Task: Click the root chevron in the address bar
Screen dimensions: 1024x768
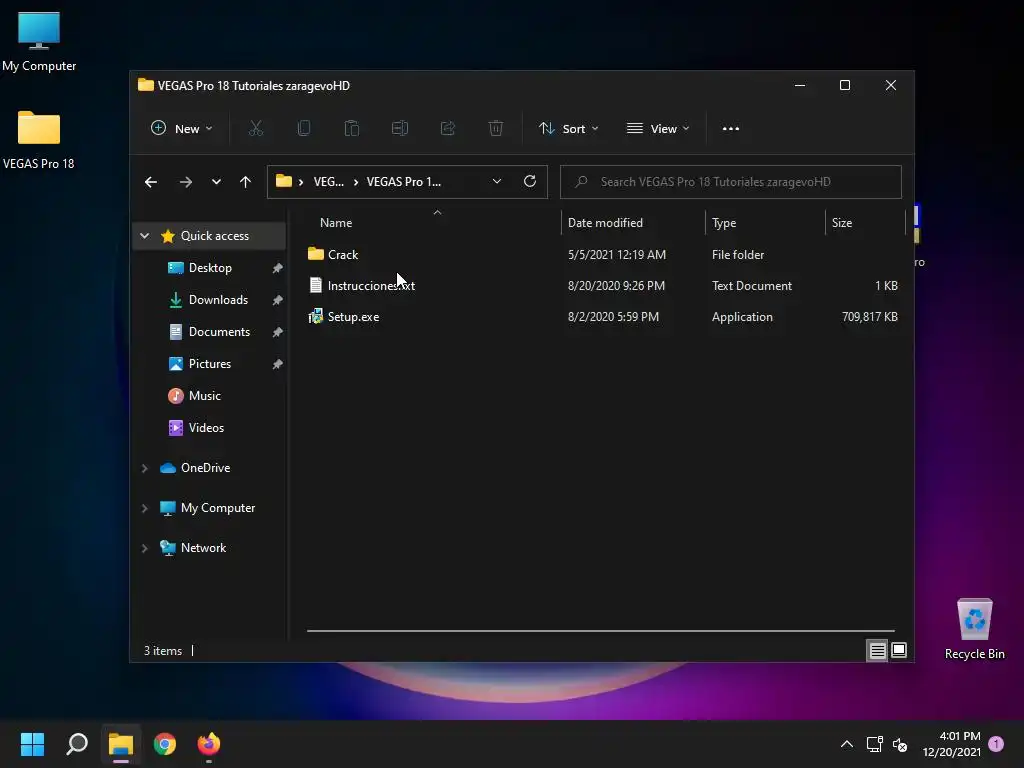Action: pyautogui.click(x=301, y=182)
